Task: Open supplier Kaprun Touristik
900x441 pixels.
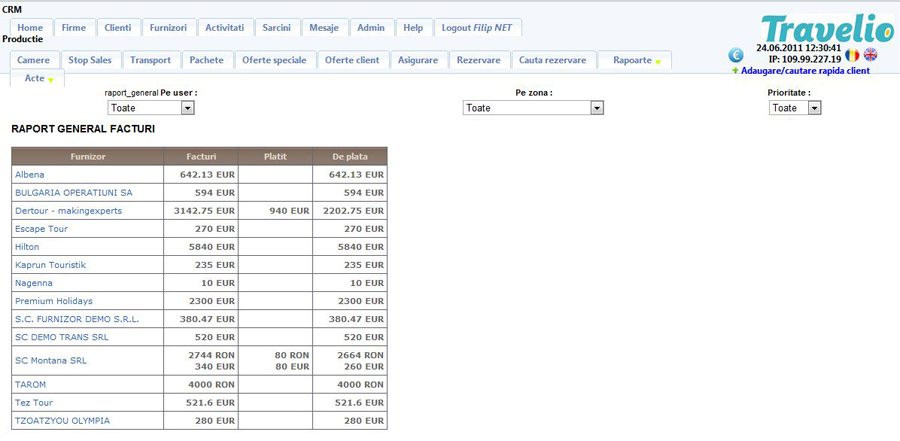Action: pos(51,265)
